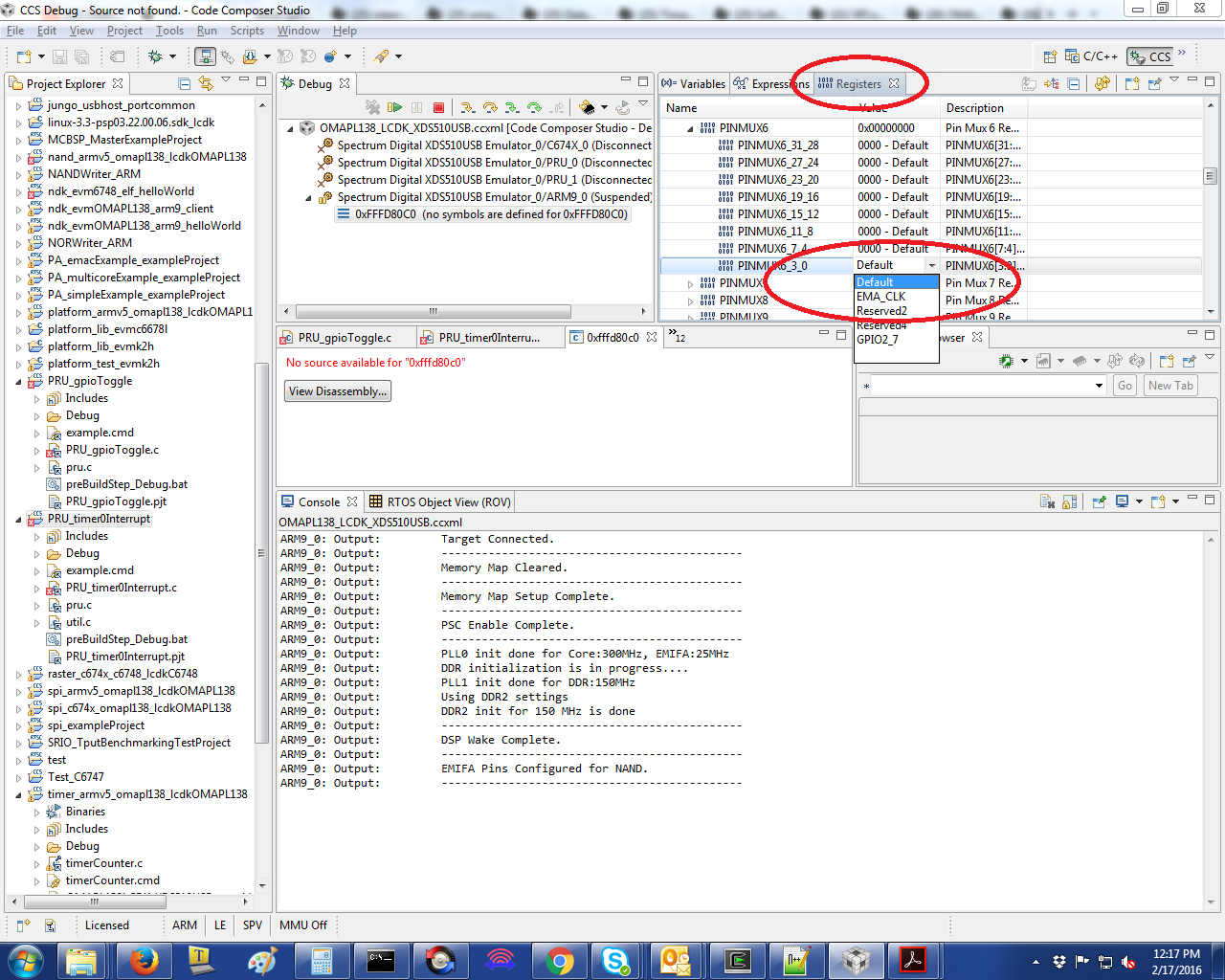Toggle Scroll Lock in Console view
This screenshot has width=1225, height=980.
pos(1069,501)
